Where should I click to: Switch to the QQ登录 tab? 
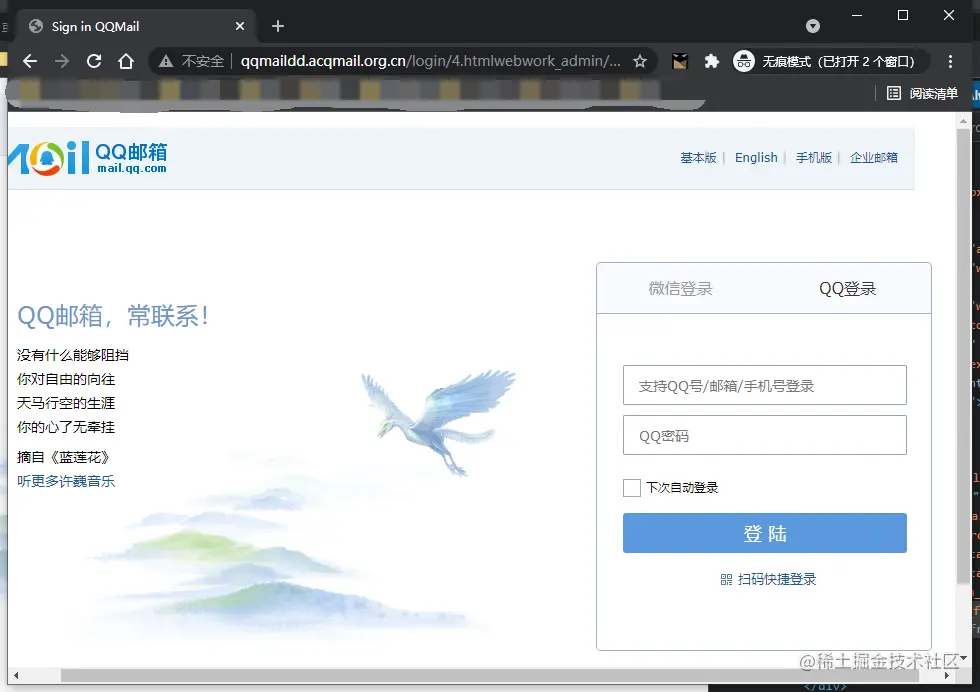tap(848, 289)
